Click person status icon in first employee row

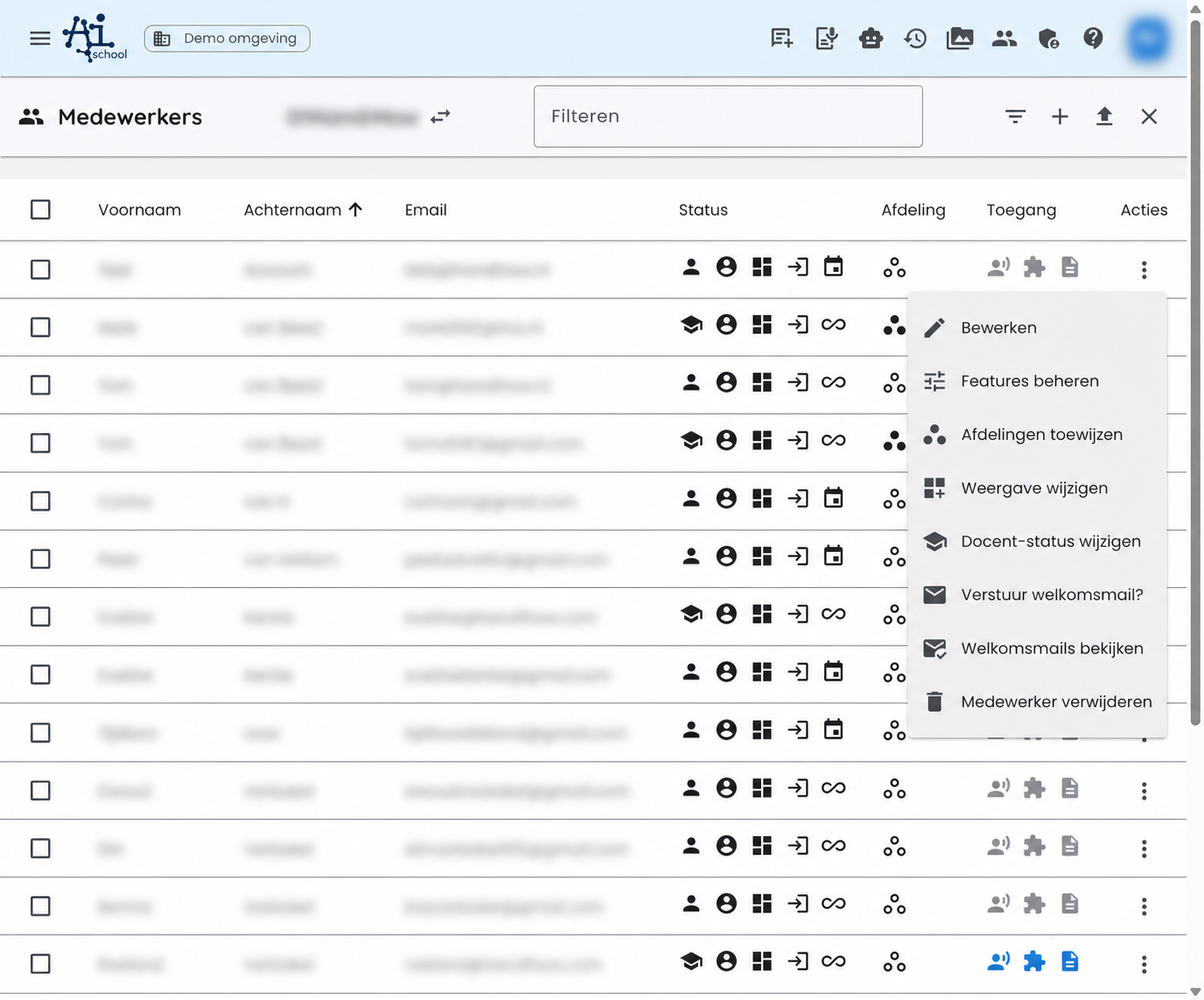pos(691,267)
